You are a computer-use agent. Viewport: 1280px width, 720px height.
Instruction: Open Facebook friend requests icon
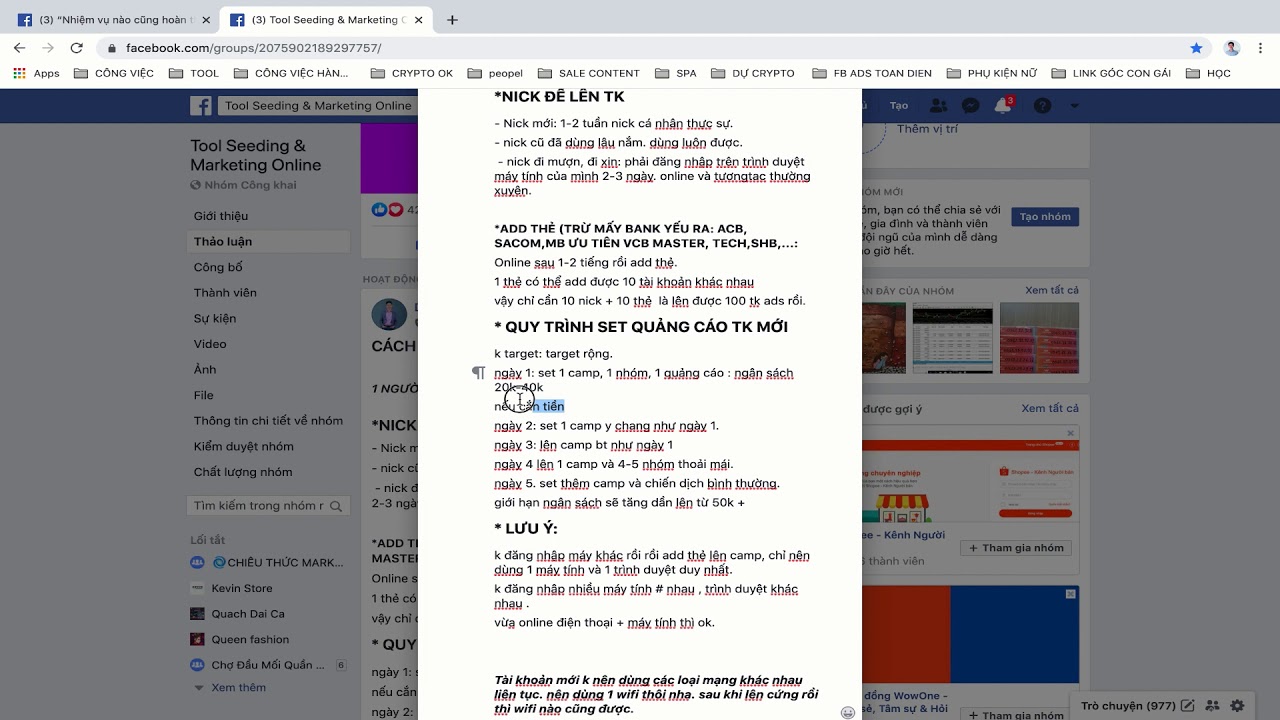click(938, 105)
